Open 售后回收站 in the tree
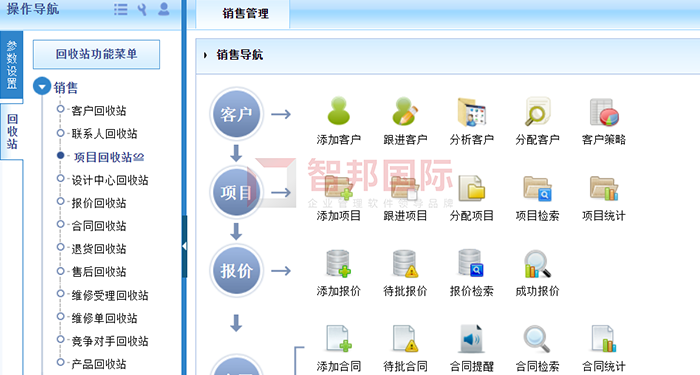This screenshot has height=375, width=700. tap(99, 272)
